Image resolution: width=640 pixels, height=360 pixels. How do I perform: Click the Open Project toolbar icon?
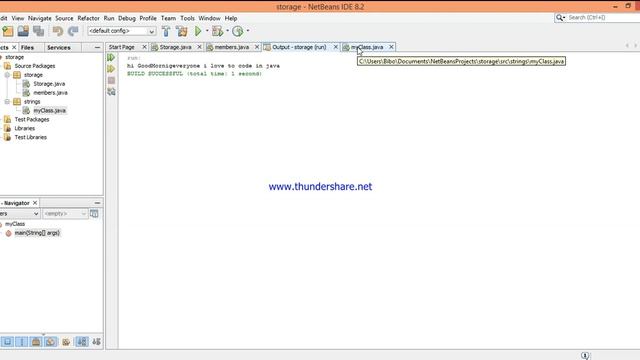[x=23, y=31]
